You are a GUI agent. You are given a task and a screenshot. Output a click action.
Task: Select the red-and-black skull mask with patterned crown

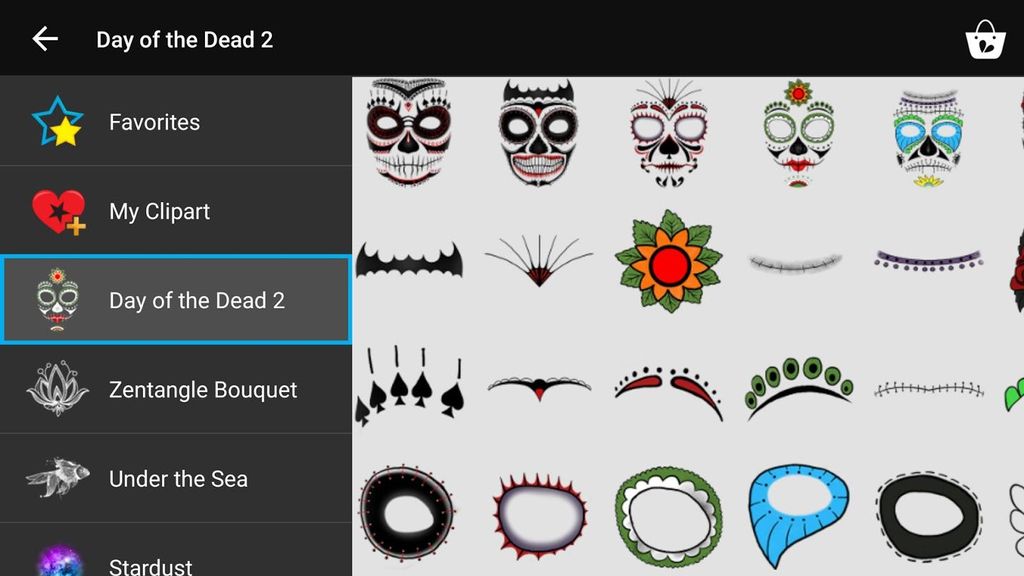pos(408,133)
